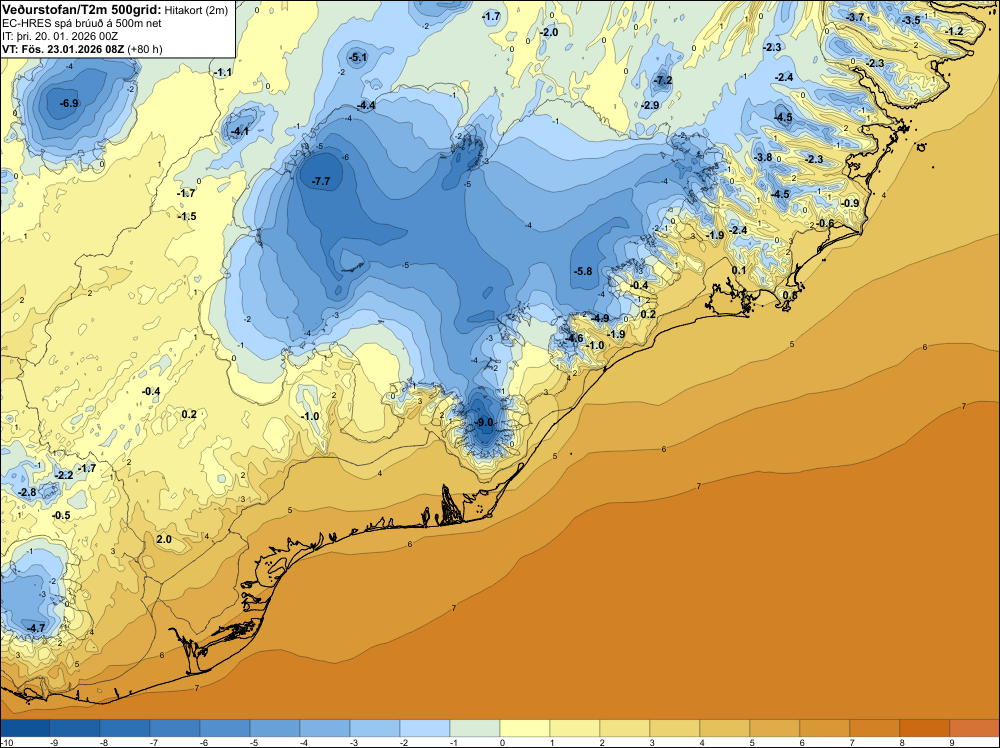
Task: Select the -7.2 temperature label
Action: (x=663, y=80)
